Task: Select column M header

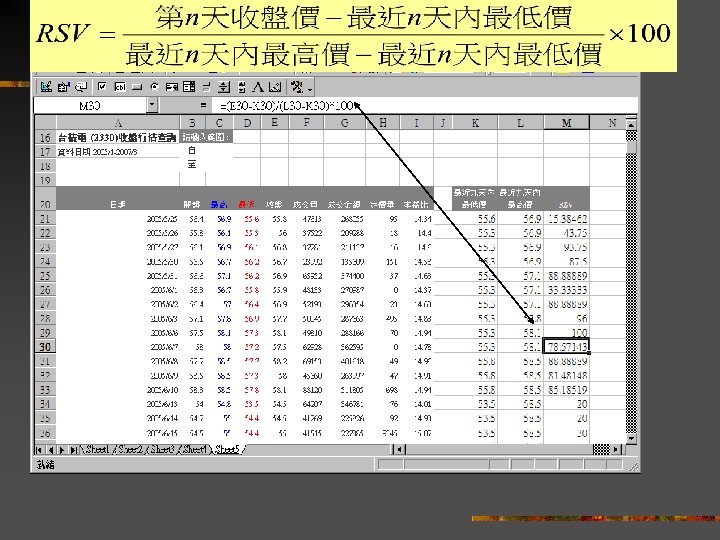Action: (x=567, y=123)
